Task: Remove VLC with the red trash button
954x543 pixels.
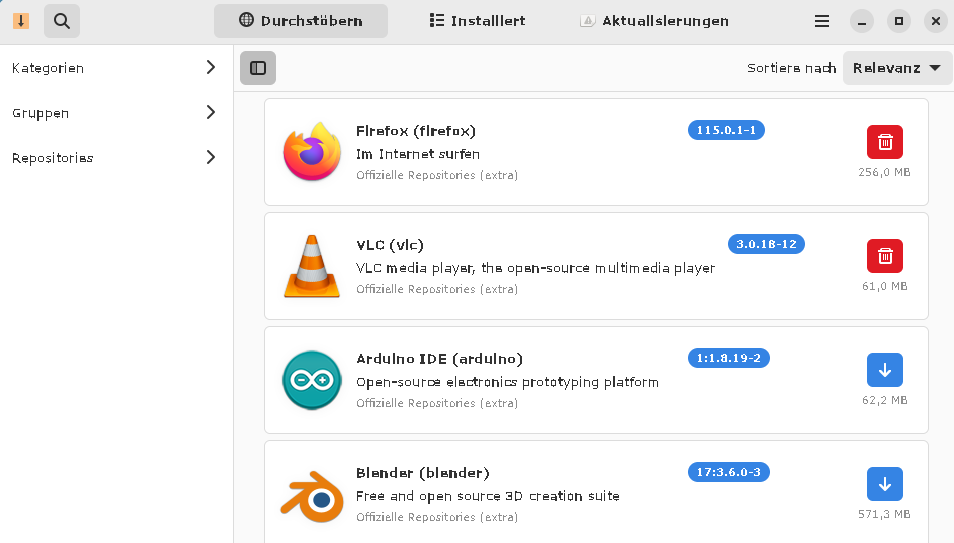Action: pyautogui.click(x=884, y=256)
